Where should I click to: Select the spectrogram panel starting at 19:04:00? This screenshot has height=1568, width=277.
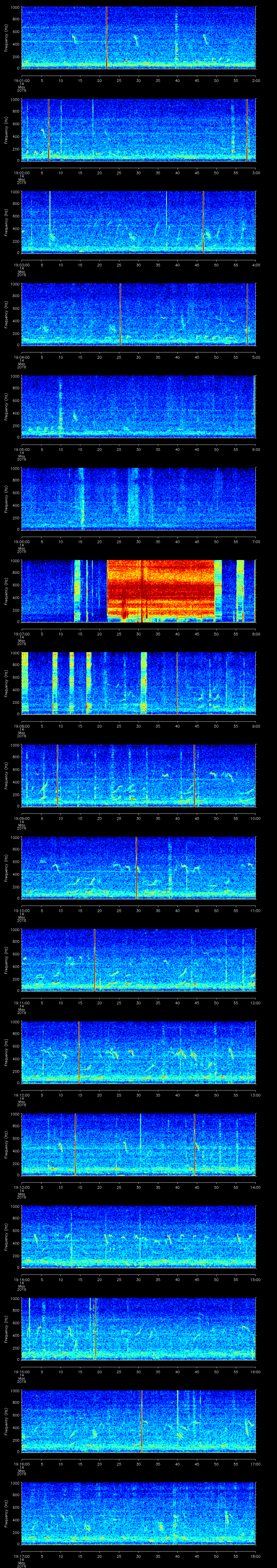pyautogui.click(x=138, y=314)
